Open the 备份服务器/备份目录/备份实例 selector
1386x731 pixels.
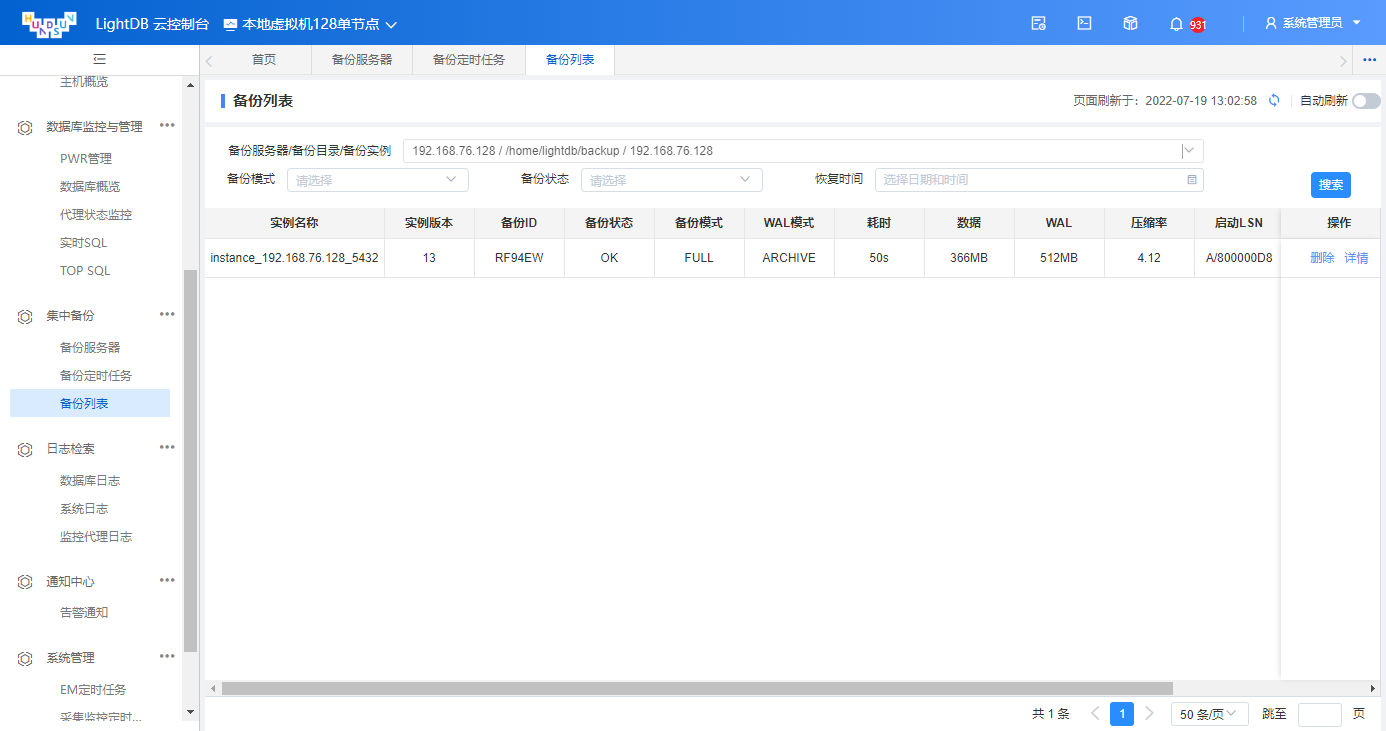(803, 151)
